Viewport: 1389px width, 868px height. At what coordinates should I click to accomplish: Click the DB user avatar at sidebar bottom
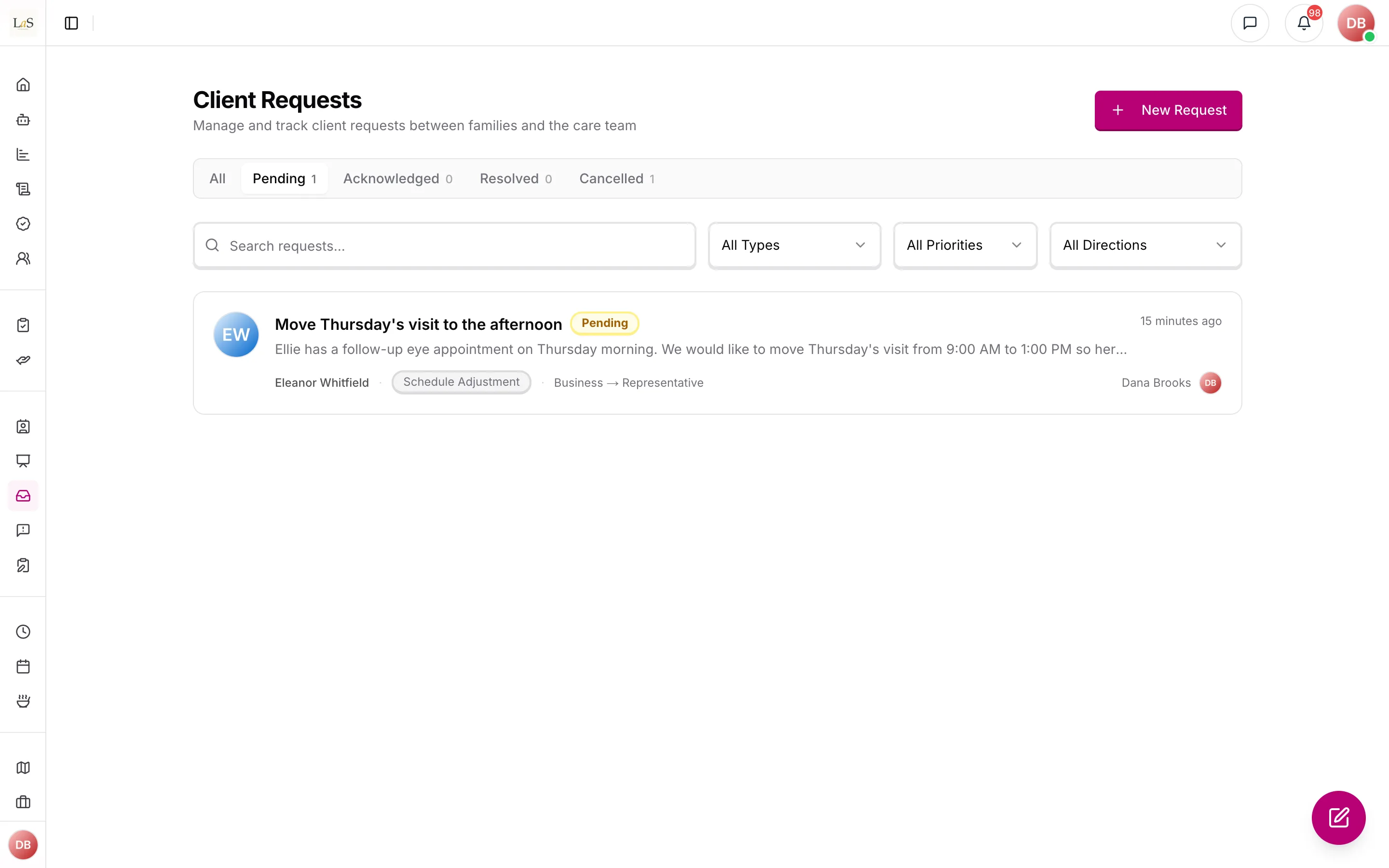[x=23, y=844]
